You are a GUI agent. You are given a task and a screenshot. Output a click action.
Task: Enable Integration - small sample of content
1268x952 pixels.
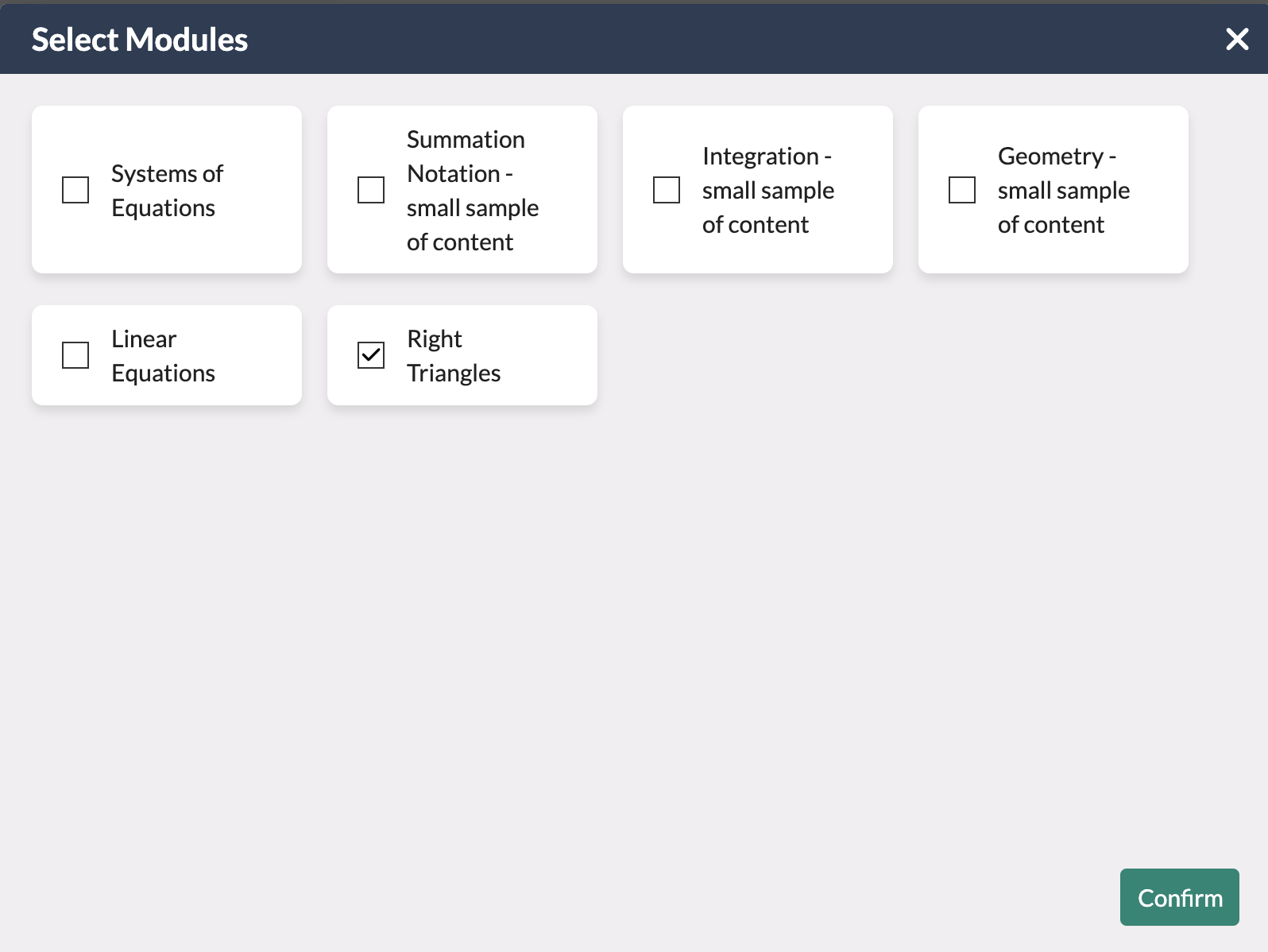coord(666,190)
